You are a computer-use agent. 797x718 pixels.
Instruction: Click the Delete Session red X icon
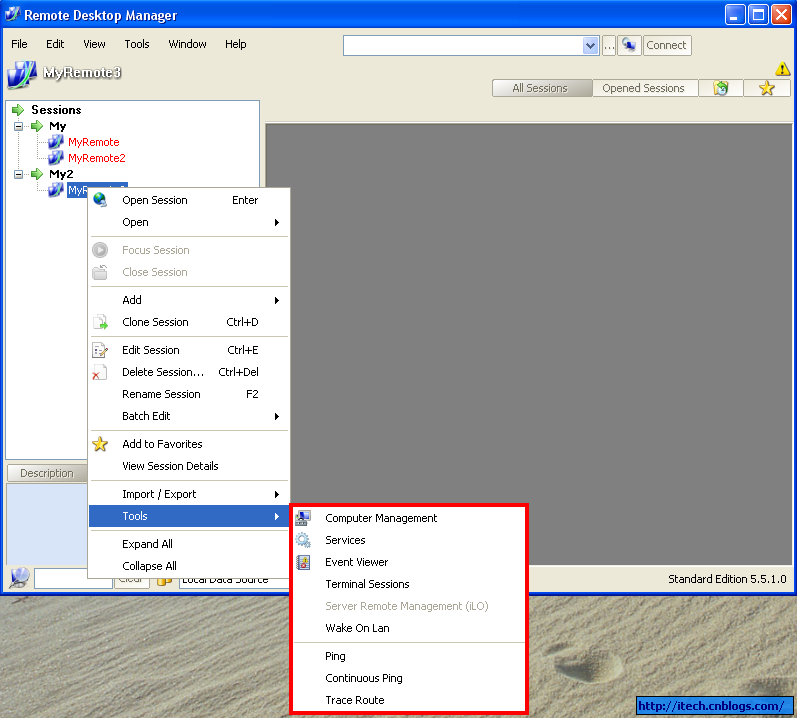pos(99,372)
